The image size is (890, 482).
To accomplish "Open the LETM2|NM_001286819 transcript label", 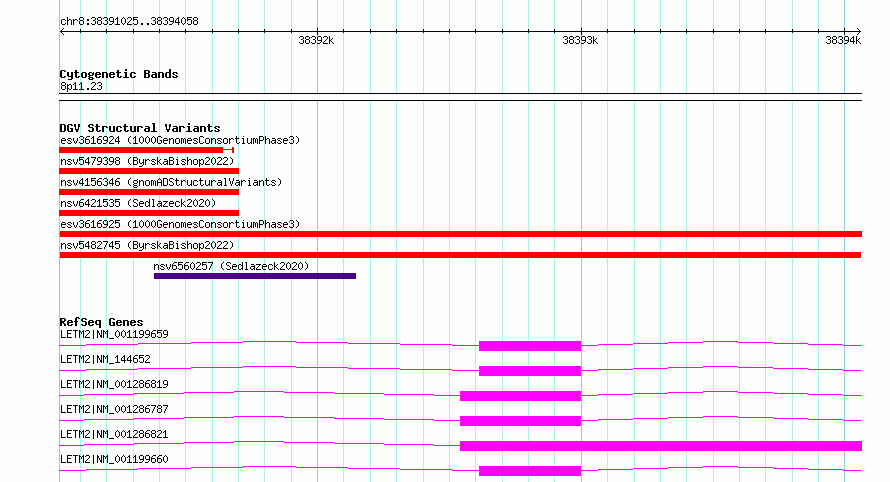I will pyautogui.click(x=114, y=384).
